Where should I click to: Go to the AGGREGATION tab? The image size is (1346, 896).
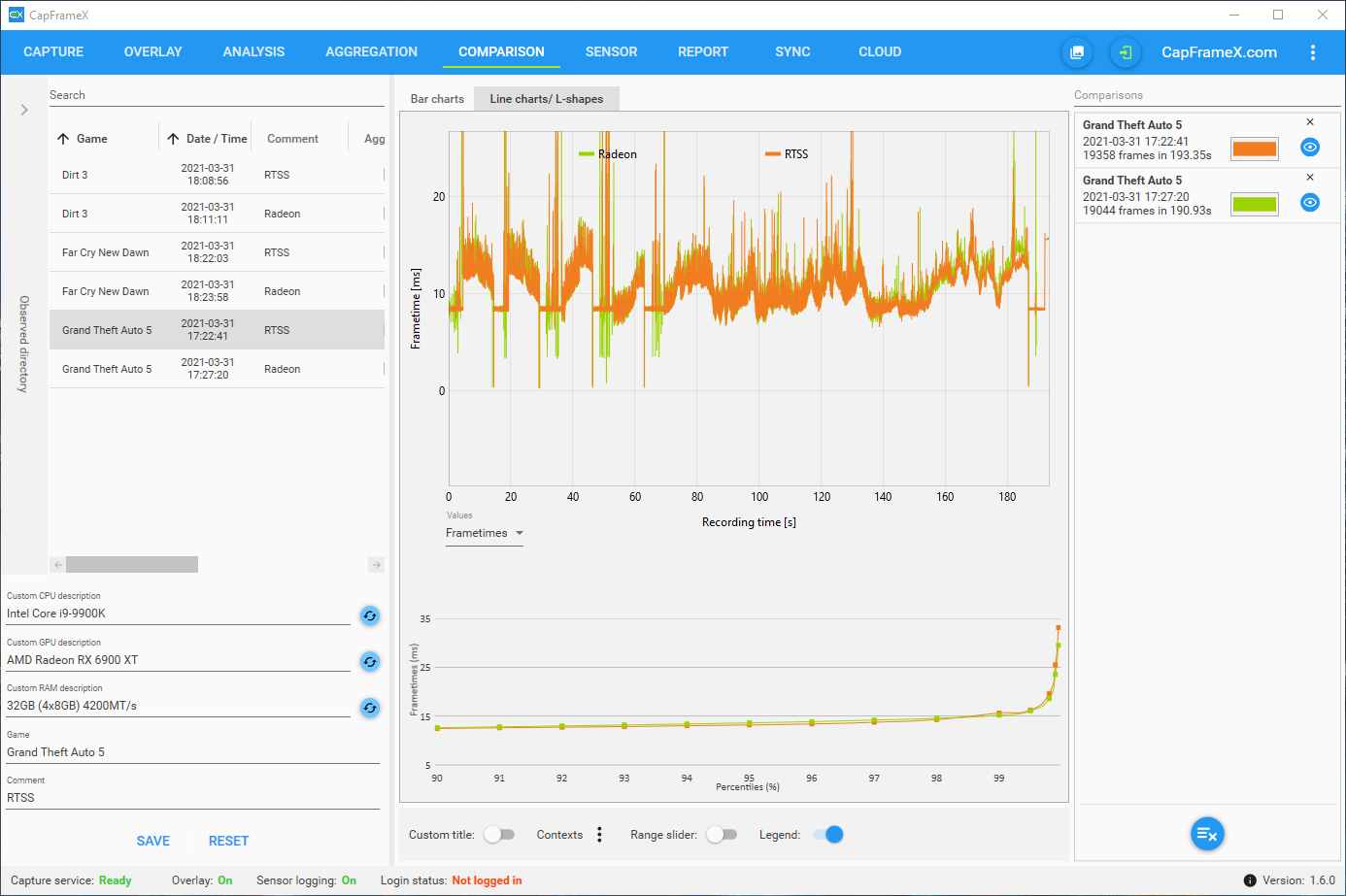[x=371, y=52]
